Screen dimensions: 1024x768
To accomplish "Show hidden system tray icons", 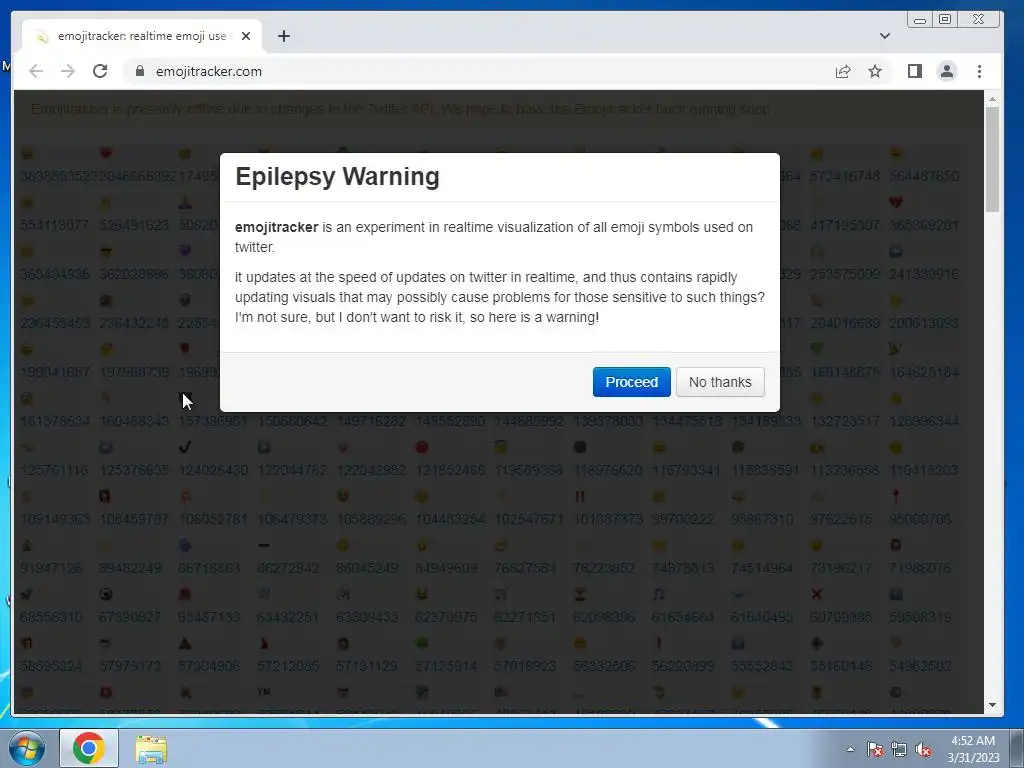I will pyautogui.click(x=850, y=749).
